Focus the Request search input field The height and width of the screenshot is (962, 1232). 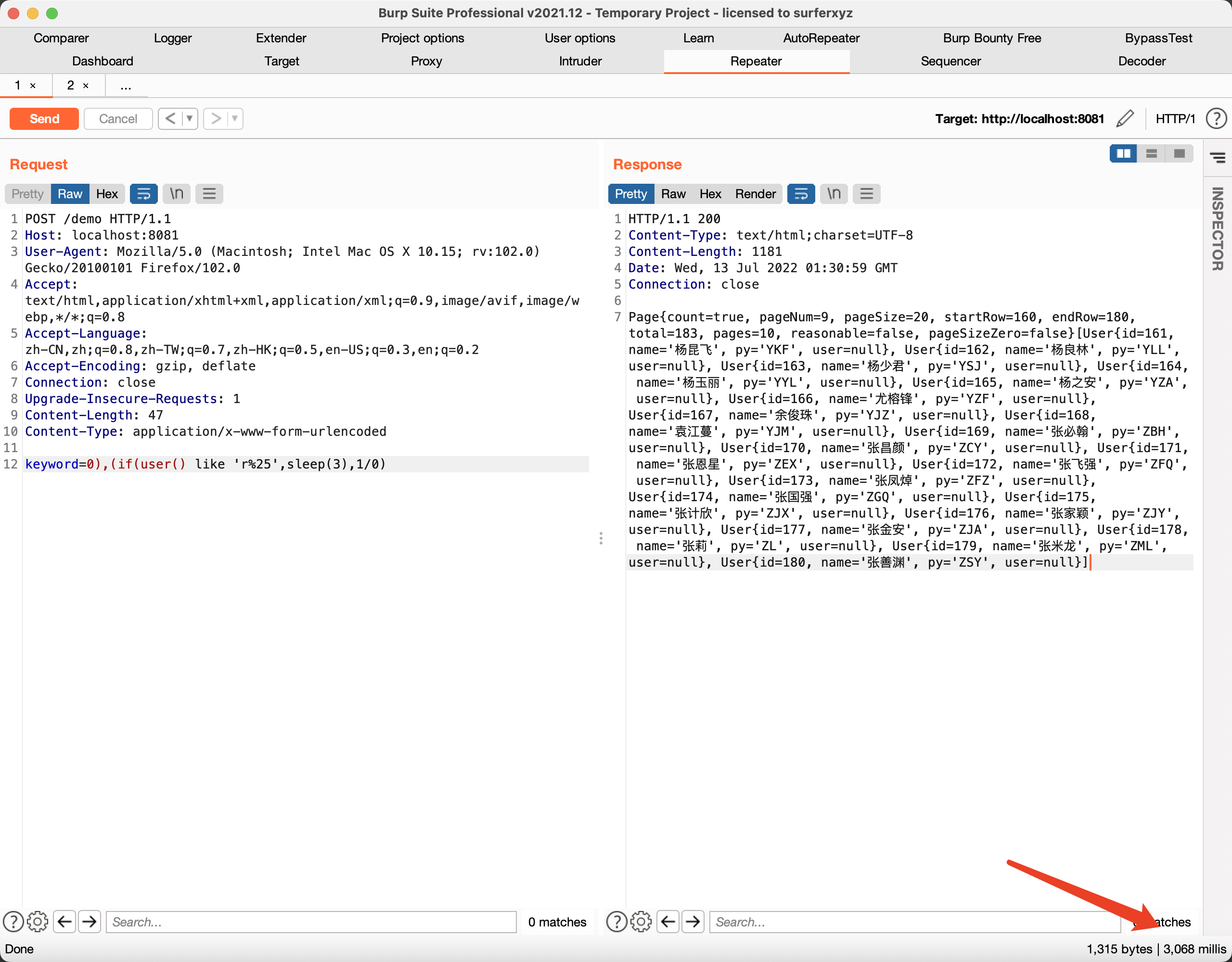click(311, 922)
